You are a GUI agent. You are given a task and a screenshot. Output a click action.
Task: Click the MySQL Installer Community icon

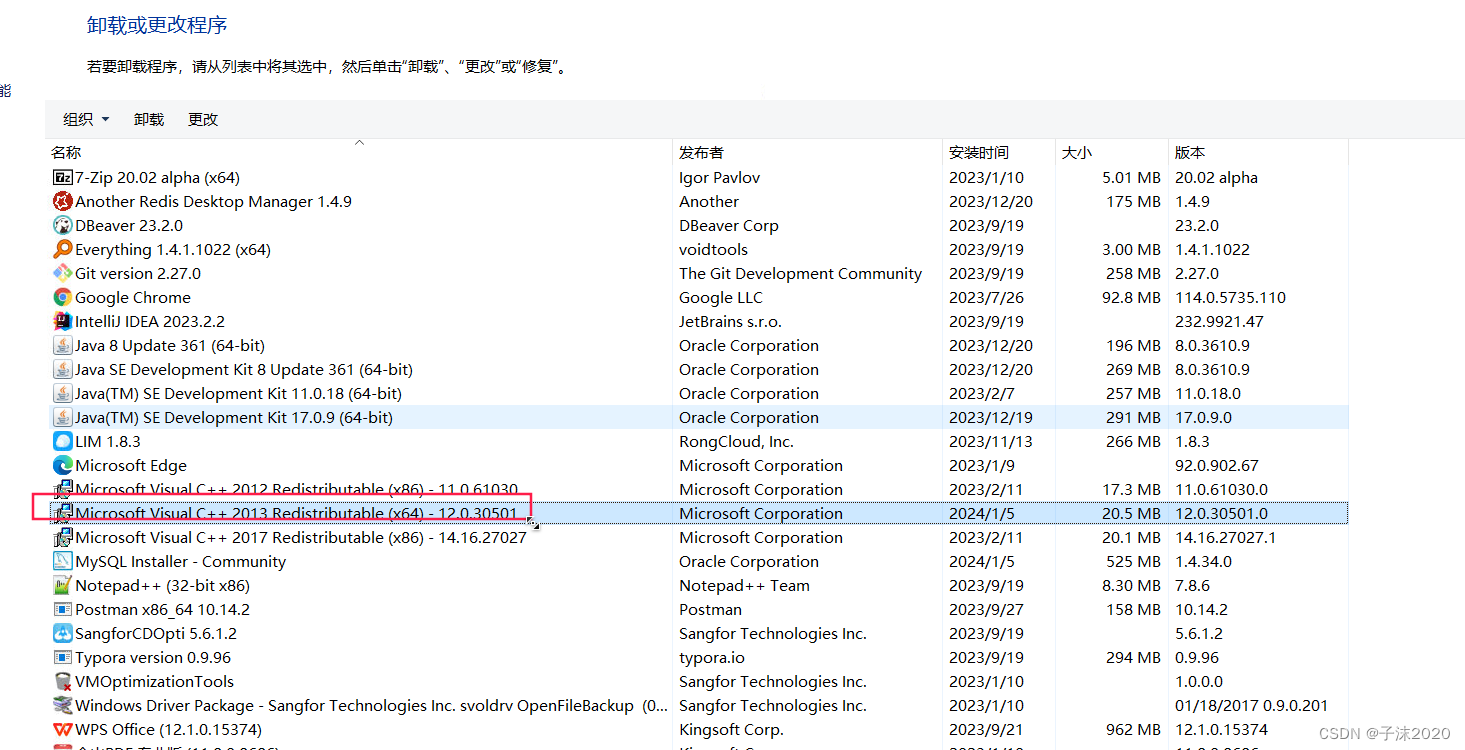click(x=63, y=561)
